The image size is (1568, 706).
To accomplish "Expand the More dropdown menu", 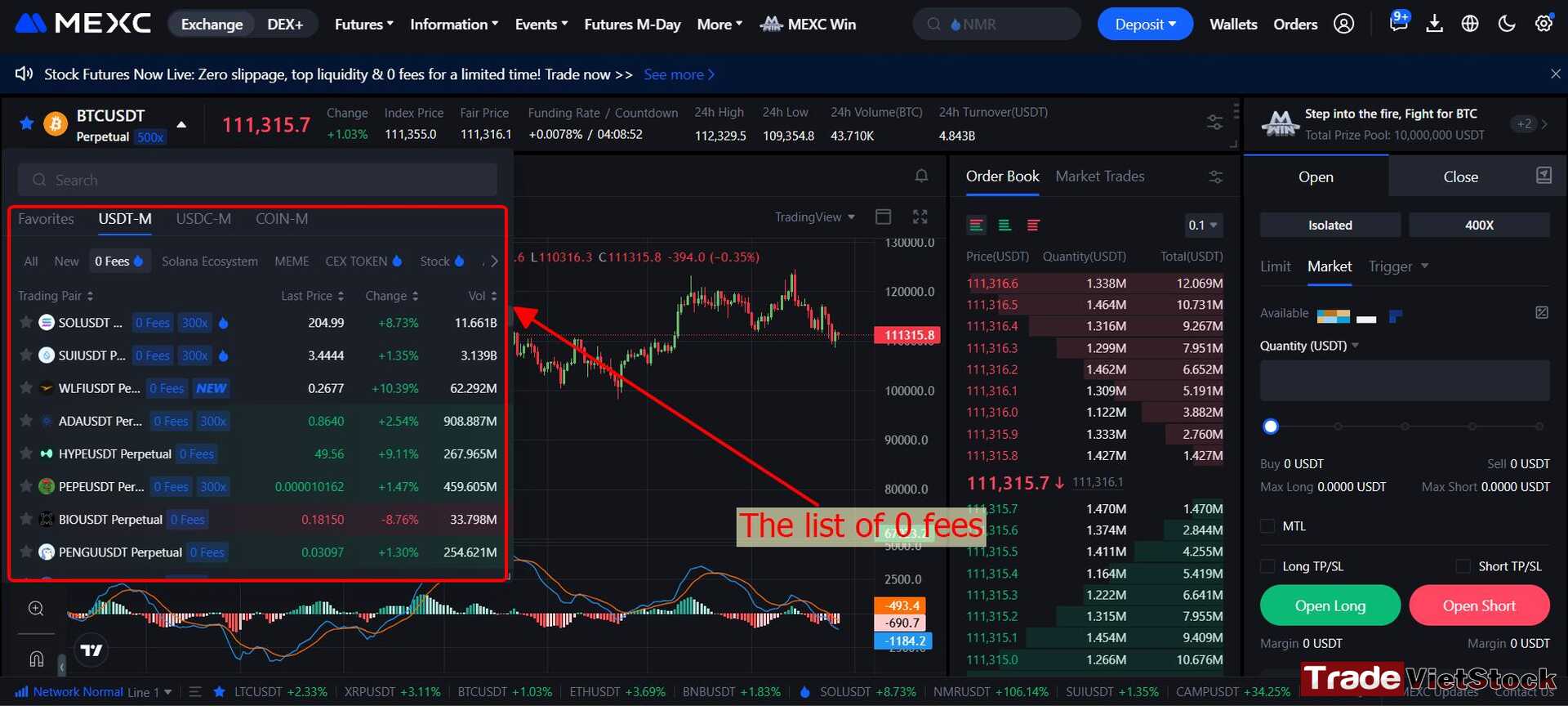I will click(719, 25).
